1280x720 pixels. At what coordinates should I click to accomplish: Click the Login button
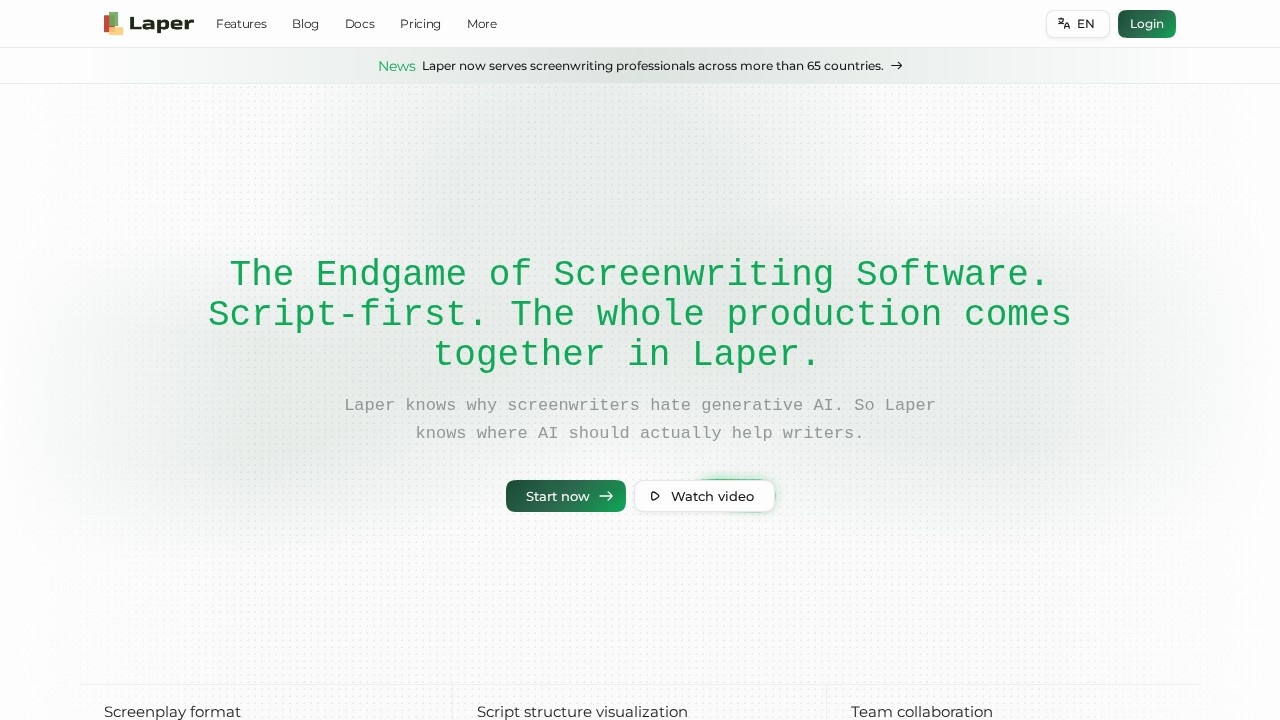click(x=1146, y=24)
